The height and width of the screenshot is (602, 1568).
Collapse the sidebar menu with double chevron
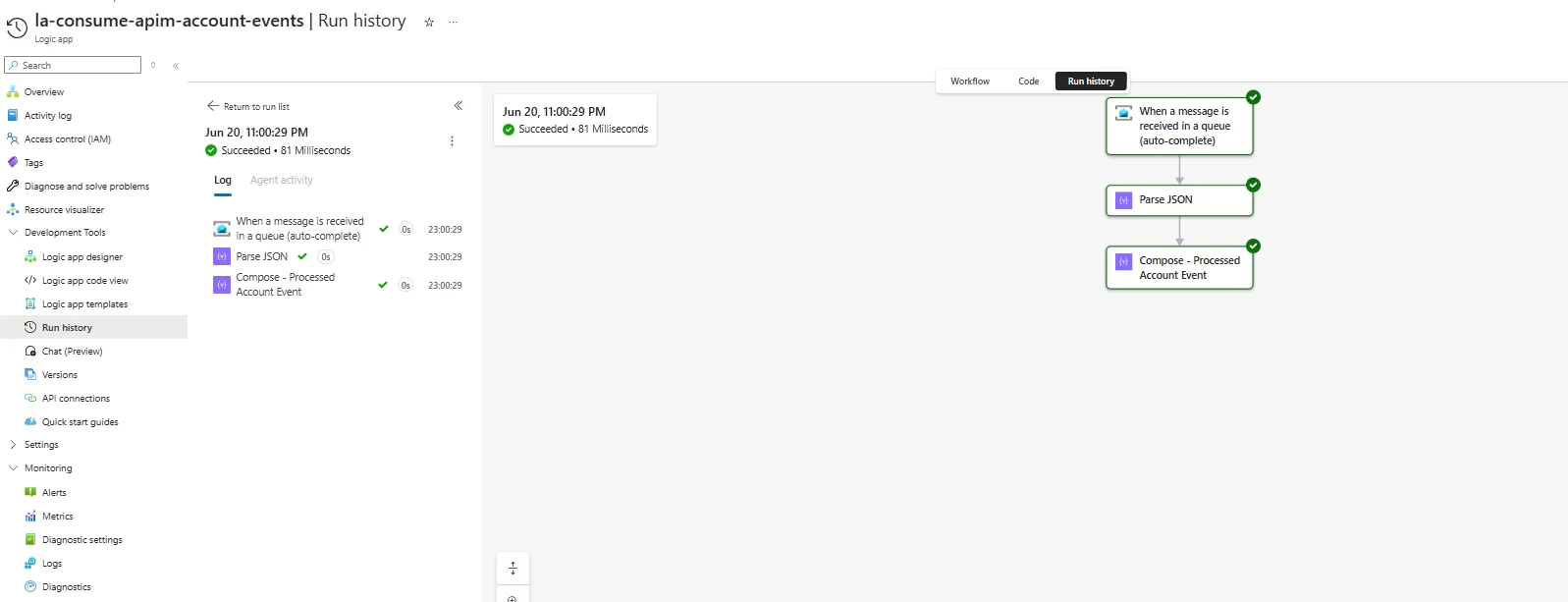point(176,66)
